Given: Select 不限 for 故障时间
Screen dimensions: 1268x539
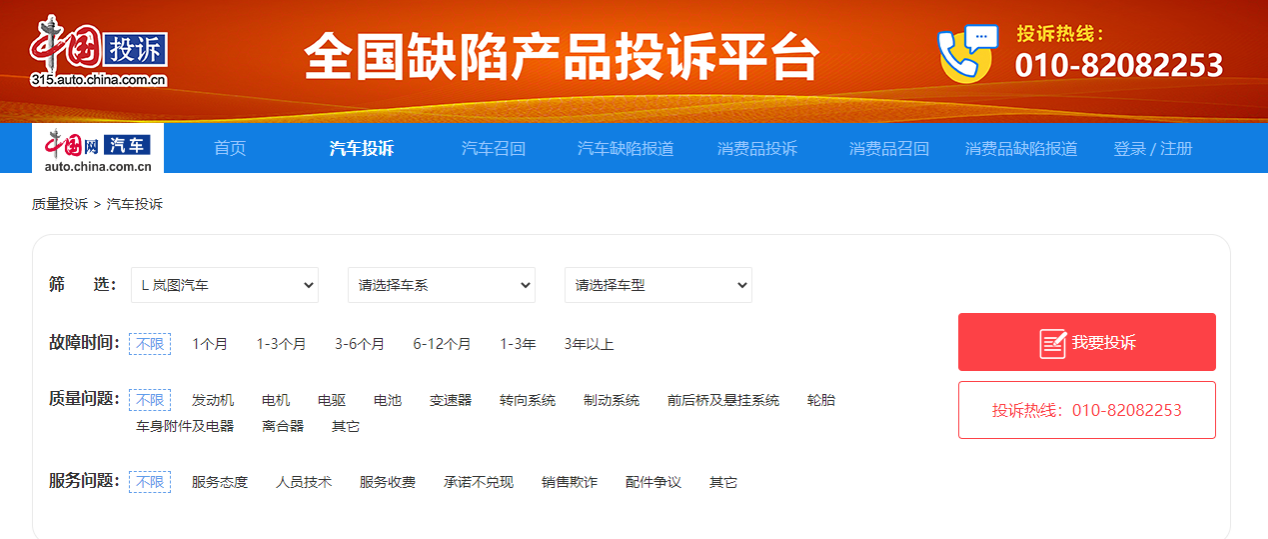Looking at the screenshot, I should pyautogui.click(x=150, y=344).
